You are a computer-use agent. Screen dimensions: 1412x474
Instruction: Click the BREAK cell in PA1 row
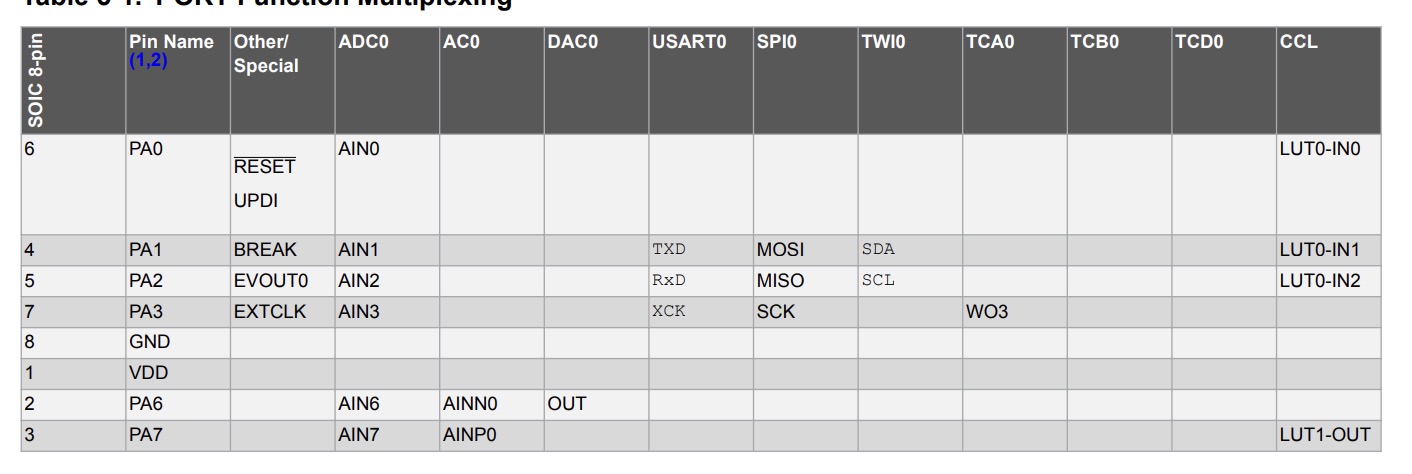(x=265, y=249)
